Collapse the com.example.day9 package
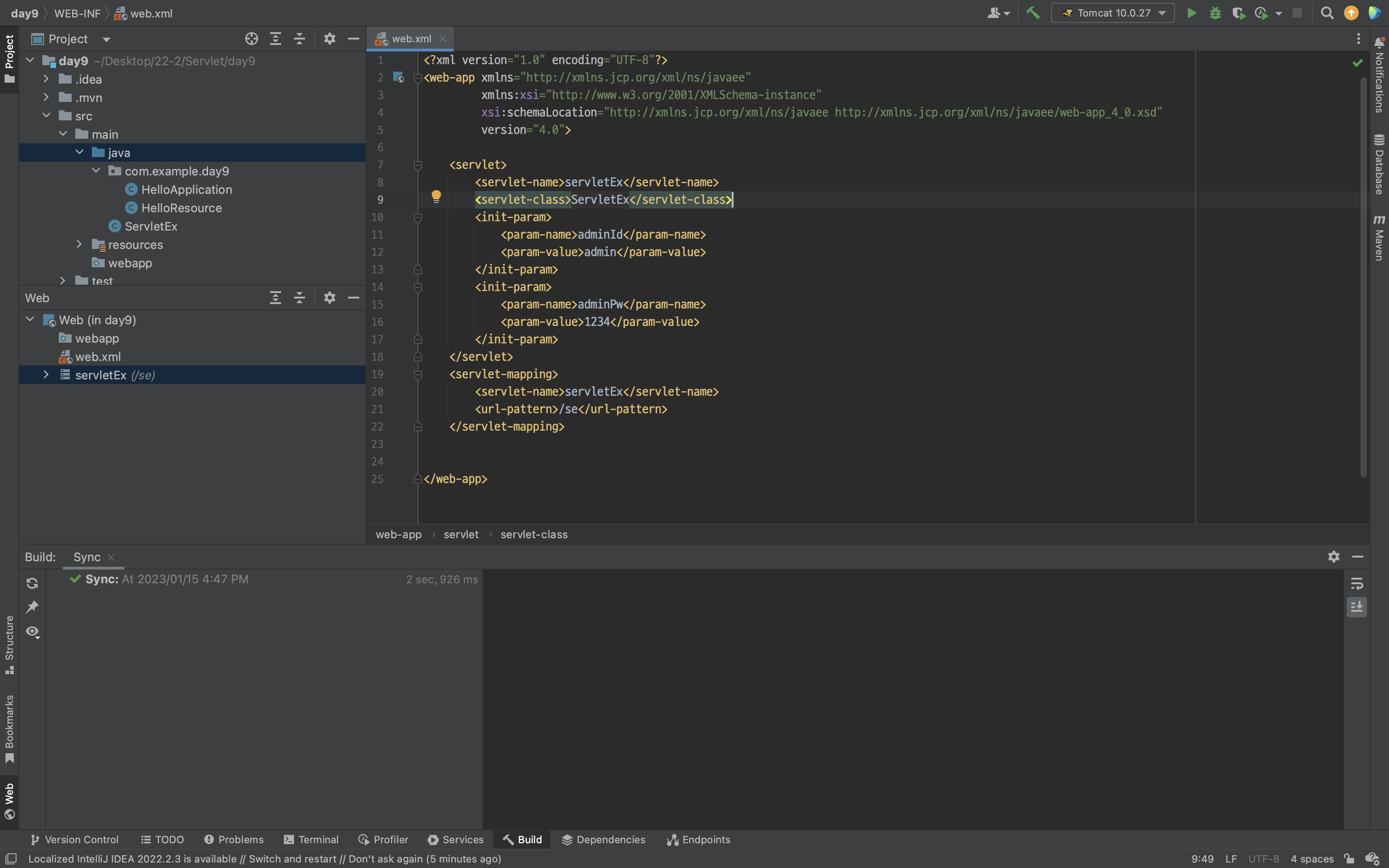The height and width of the screenshot is (868, 1389). click(96, 171)
